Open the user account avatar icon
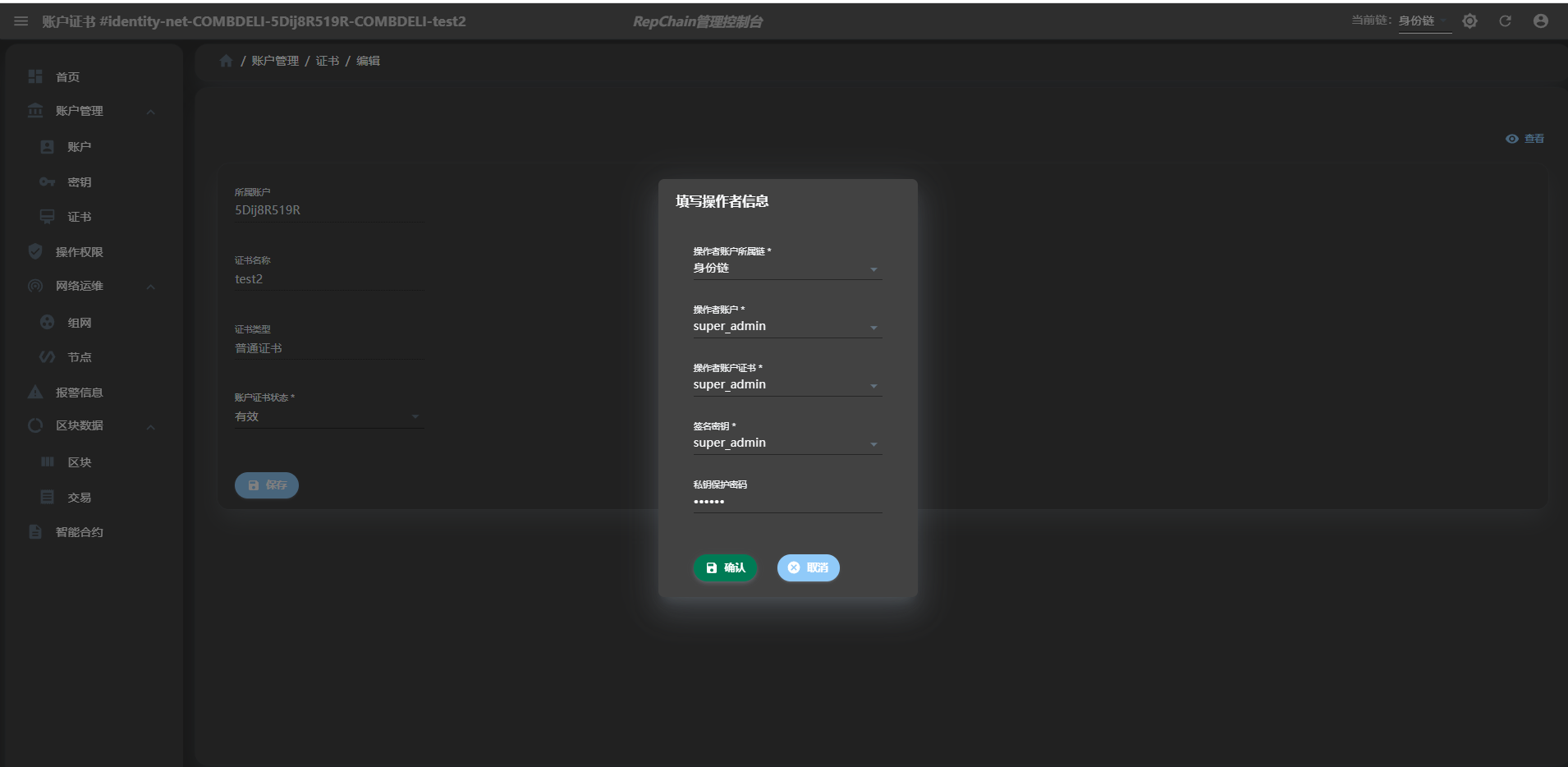Viewport: 1568px width, 767px height. [x=1541, y=21]
